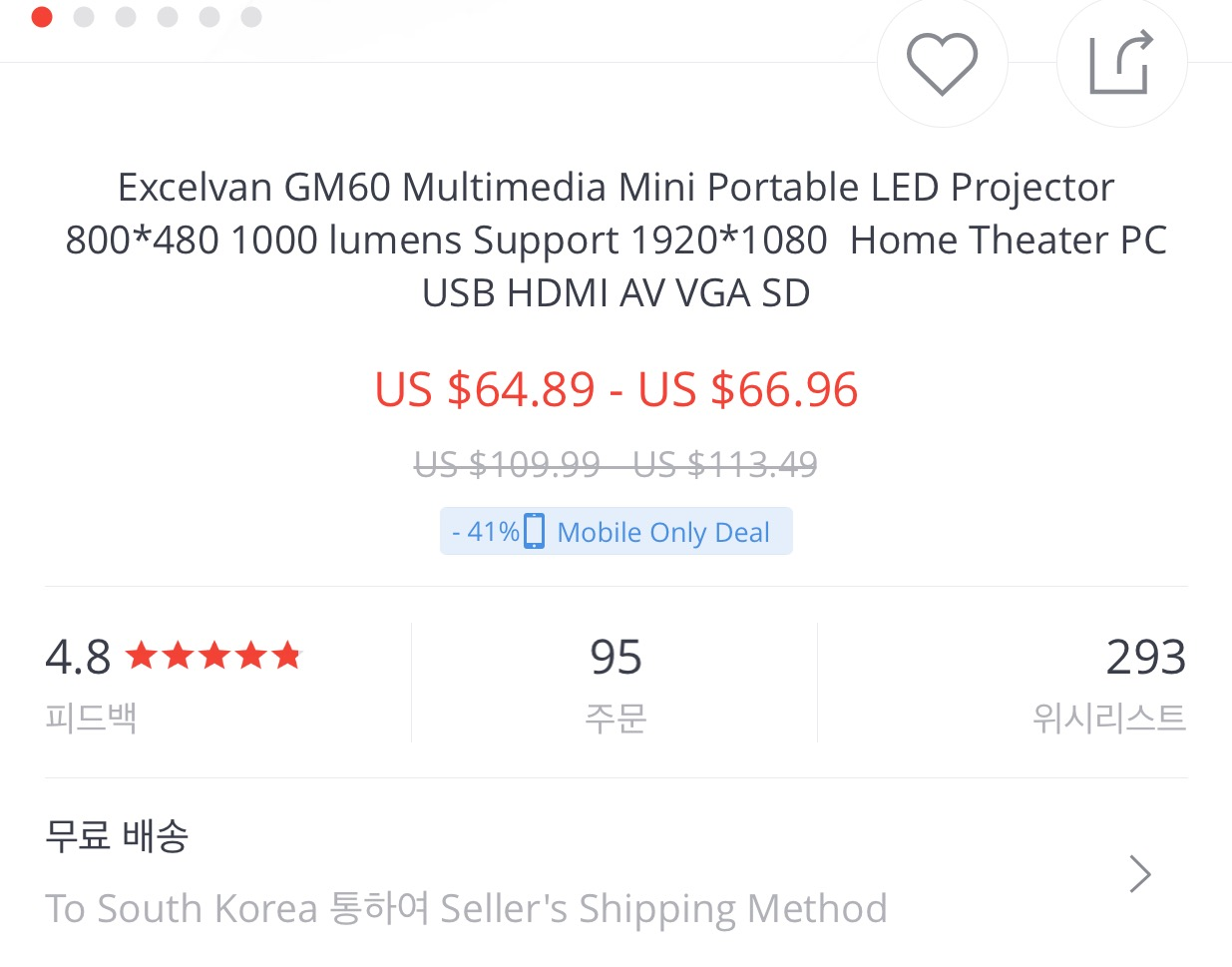1232x967 pixels.
Task: Open the Excelvan GM60 product title
Action: [x=616, y=240]
